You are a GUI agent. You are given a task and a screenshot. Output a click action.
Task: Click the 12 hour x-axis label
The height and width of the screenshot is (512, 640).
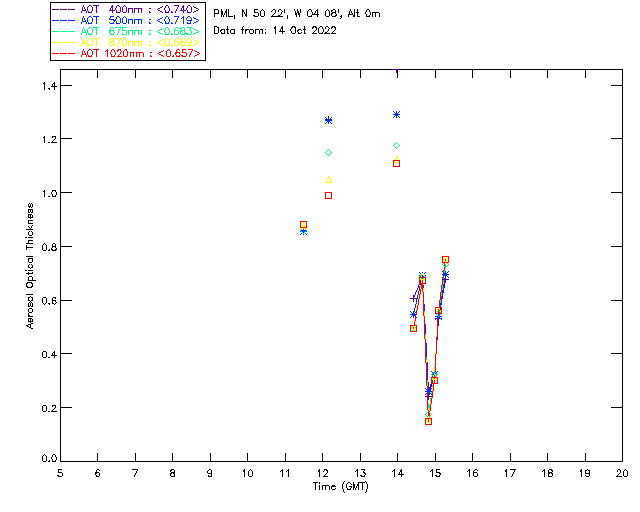322,473
